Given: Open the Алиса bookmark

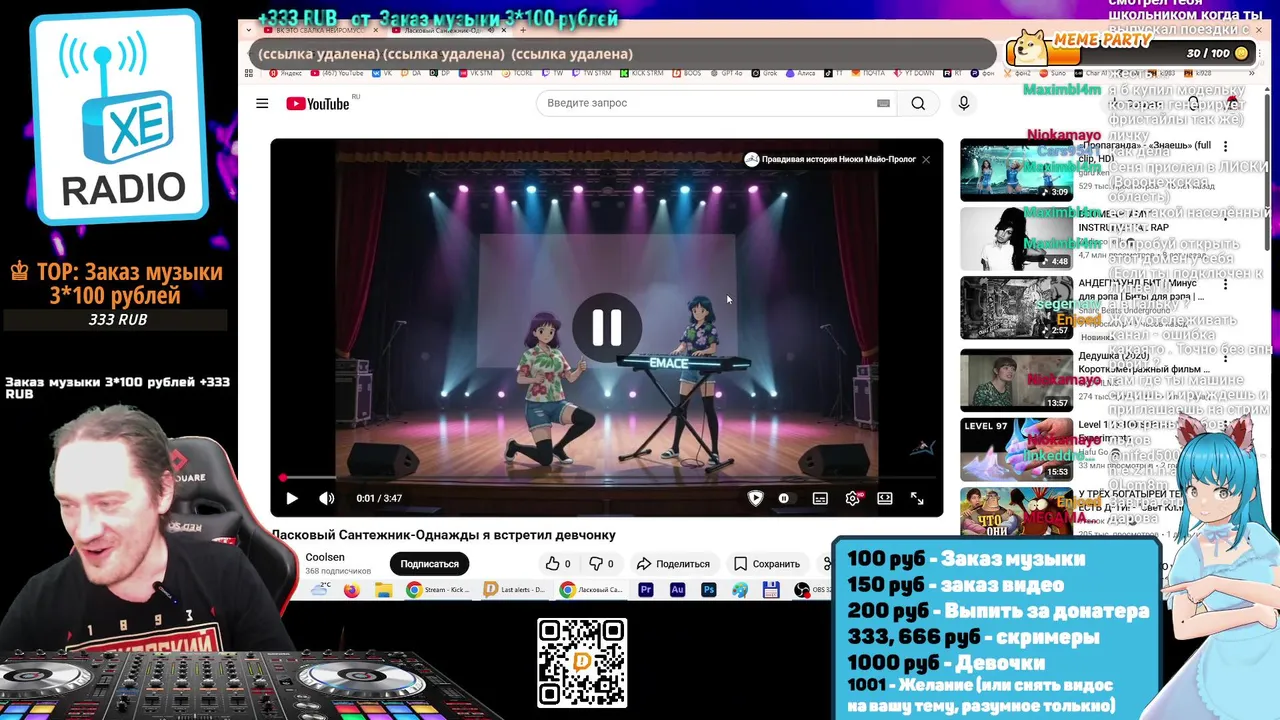Looking at the screenshot, I should [800, 73].
